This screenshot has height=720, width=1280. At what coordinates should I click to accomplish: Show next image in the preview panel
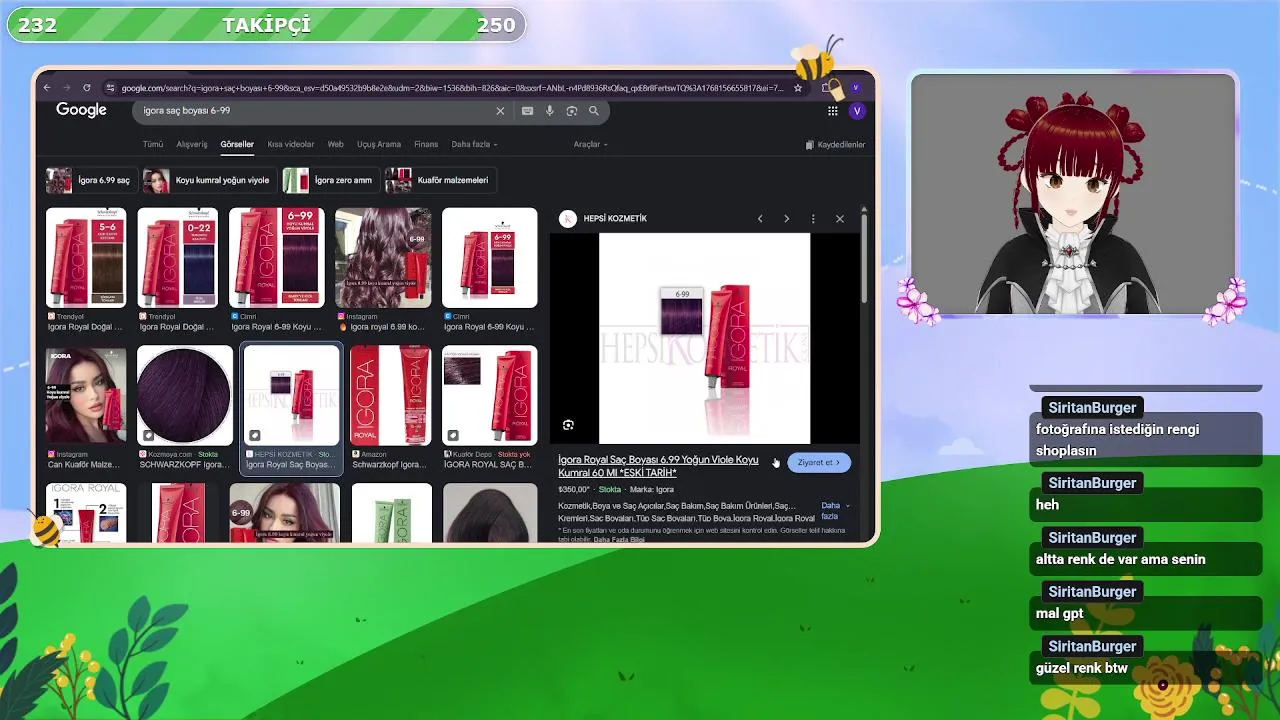786,219
